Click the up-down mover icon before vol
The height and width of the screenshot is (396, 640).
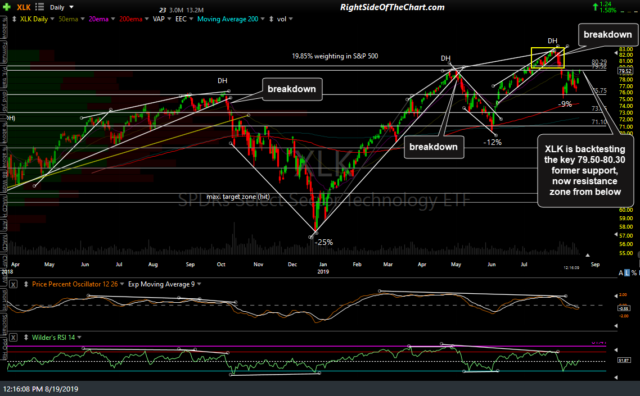point(271,19)
